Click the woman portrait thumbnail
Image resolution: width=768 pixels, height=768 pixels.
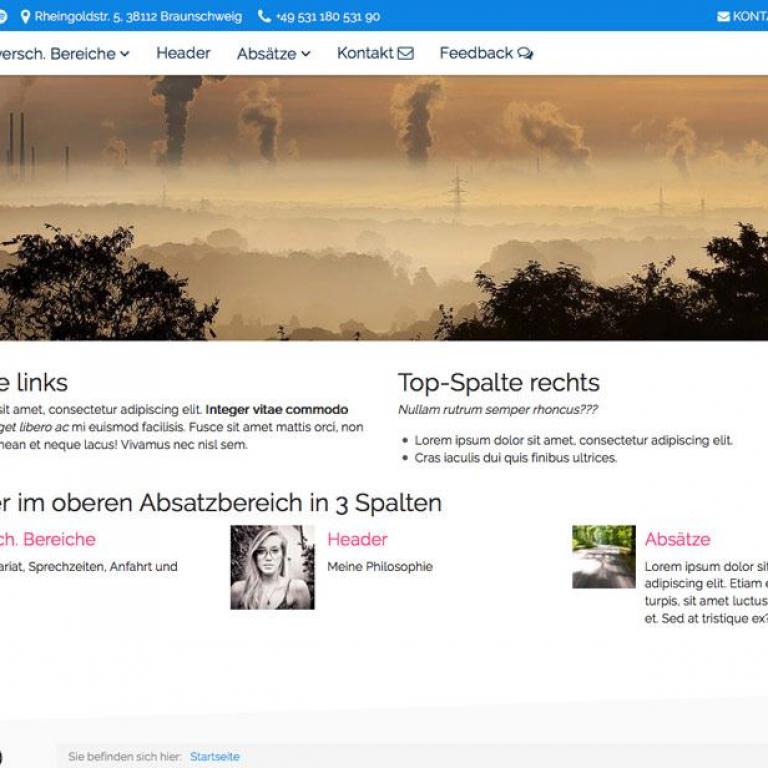(272, 567)
